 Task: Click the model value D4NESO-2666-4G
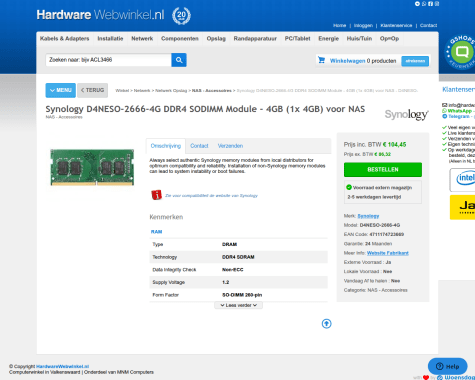[380, 225]
